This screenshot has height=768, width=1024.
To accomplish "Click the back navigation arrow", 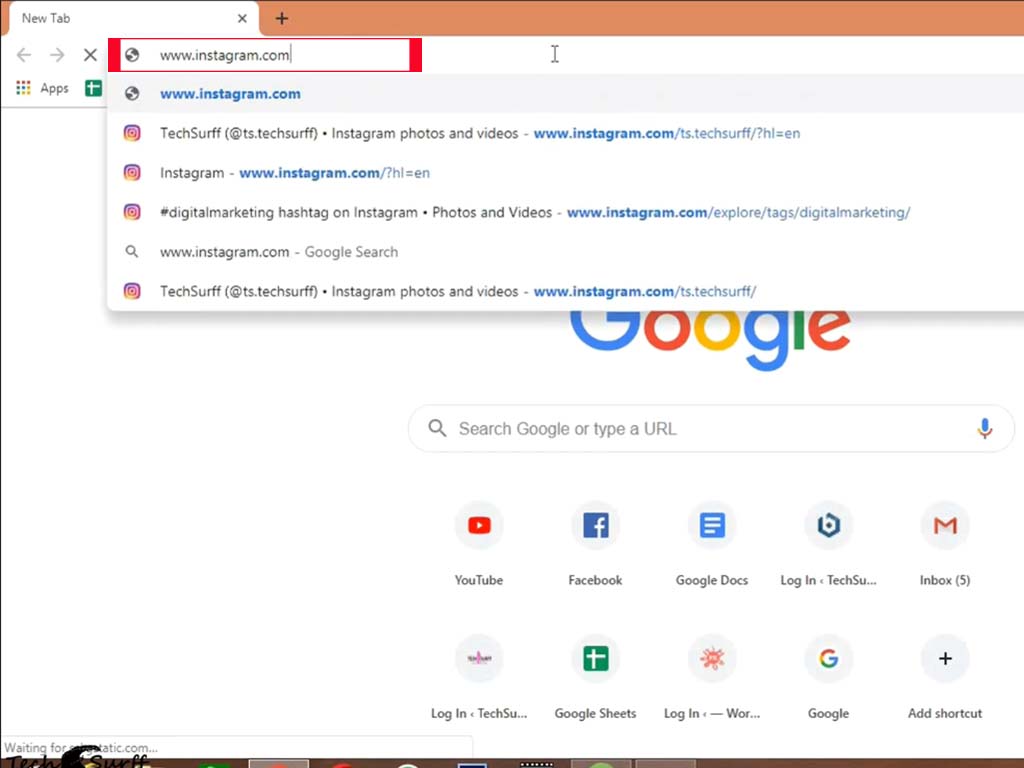I will pyautogui.click(x=24, y=55).
